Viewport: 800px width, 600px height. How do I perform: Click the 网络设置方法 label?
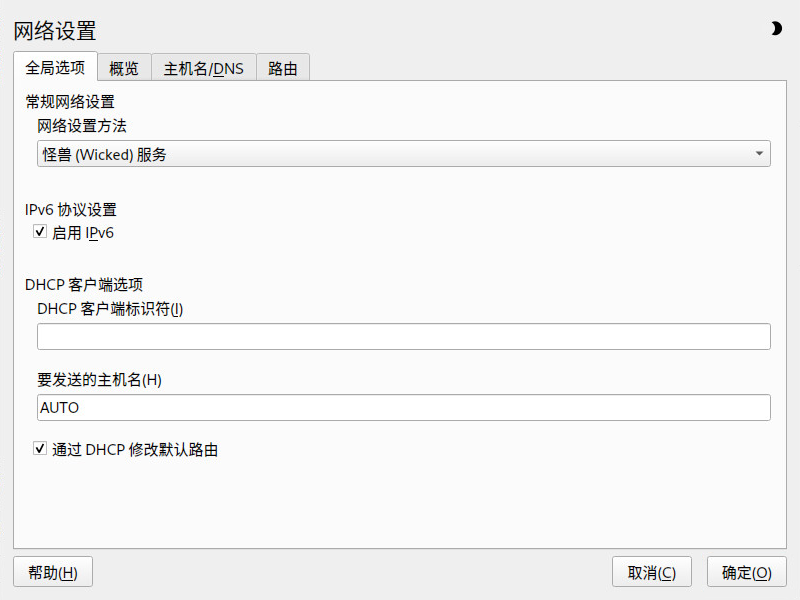(82, 126)
